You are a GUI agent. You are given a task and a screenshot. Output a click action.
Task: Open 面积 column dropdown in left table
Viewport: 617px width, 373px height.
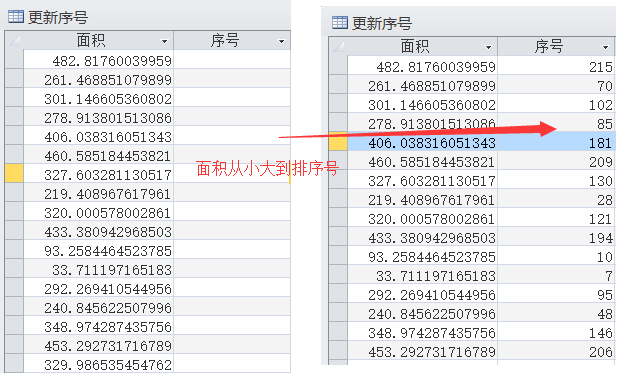164,41
